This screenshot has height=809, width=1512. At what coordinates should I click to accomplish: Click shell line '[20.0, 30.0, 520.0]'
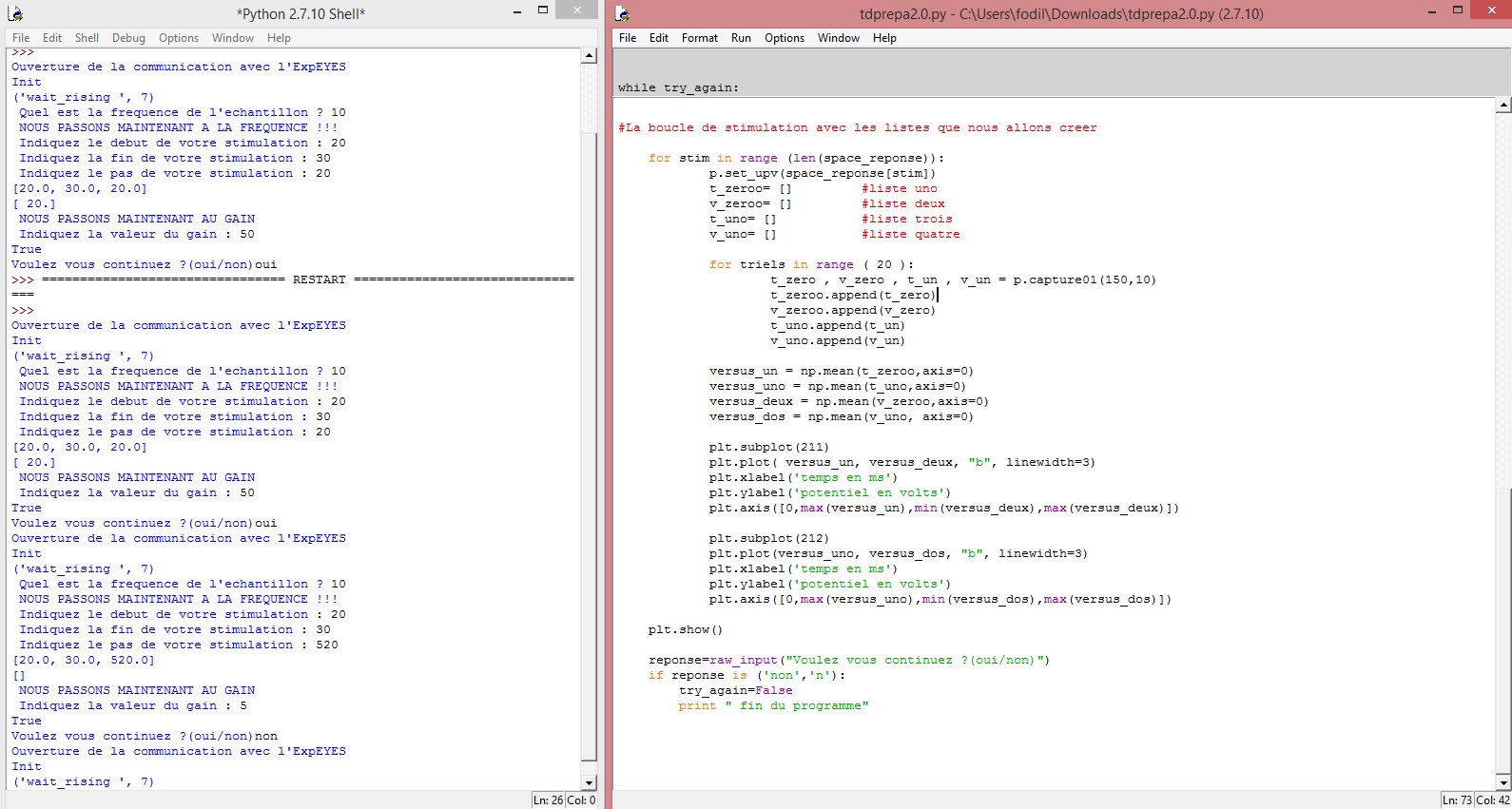click(x=84, y=660)
